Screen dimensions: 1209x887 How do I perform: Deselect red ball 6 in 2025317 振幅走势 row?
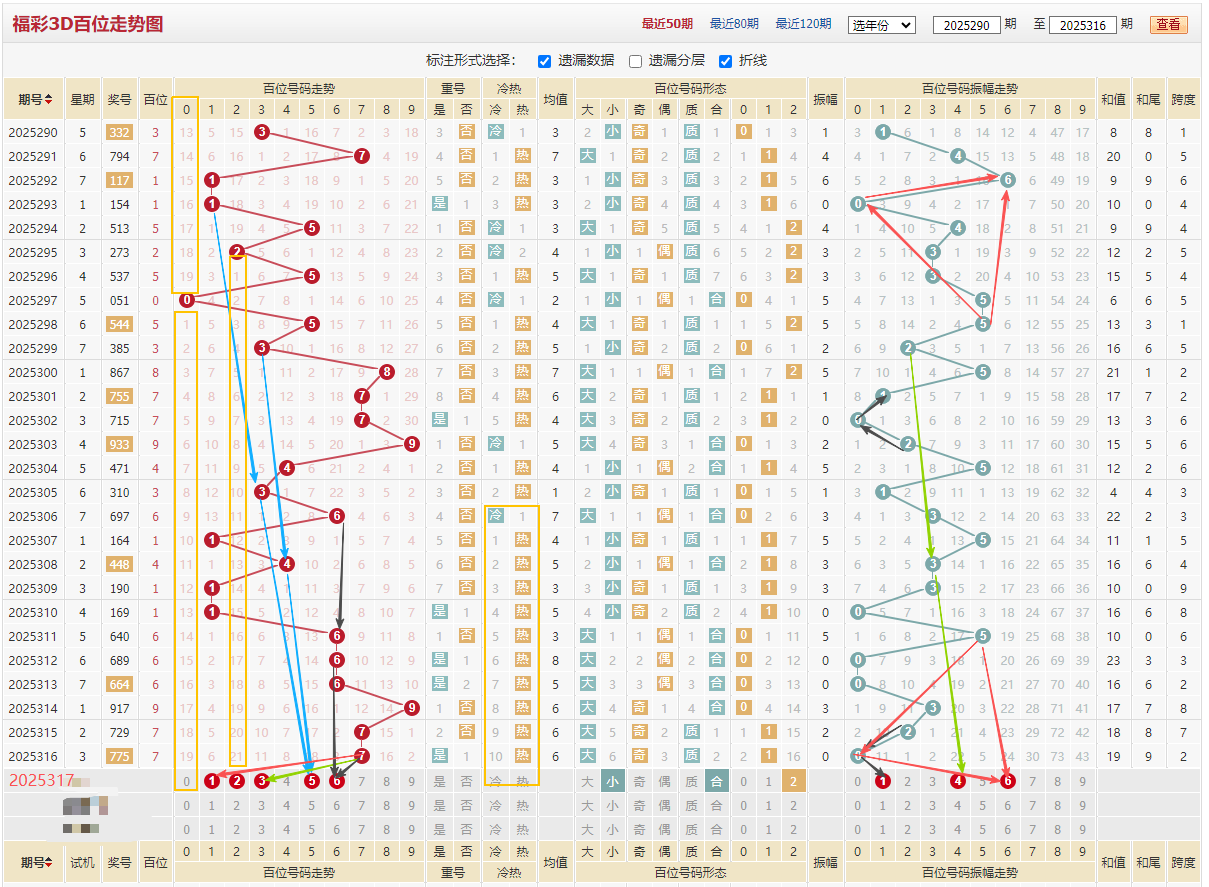click(x=1008, y=781)
